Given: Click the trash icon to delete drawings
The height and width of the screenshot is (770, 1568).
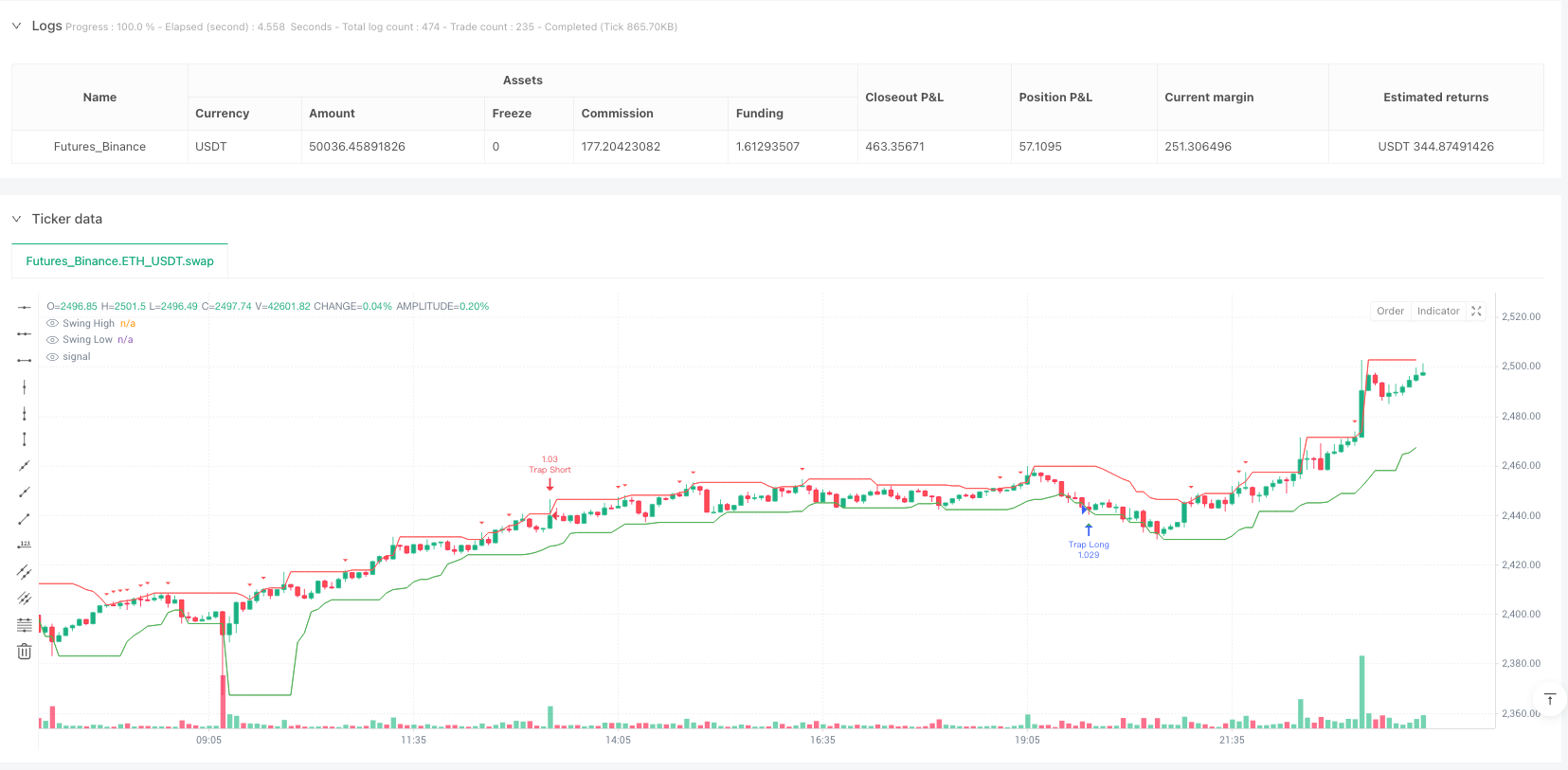Looking at the screenshot, I should tap(25, 652).
